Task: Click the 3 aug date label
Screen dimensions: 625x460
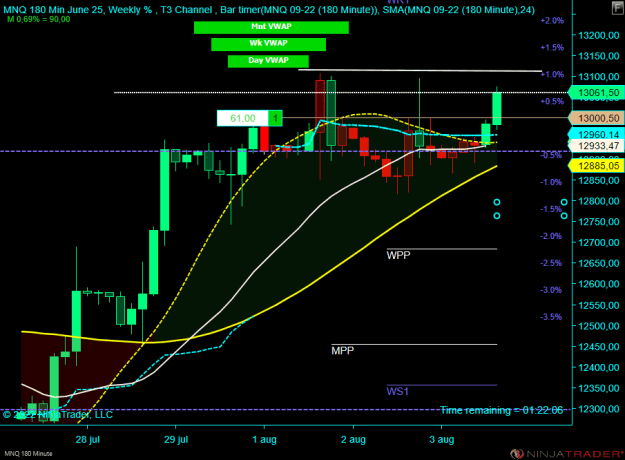Action: coord(442,440)
